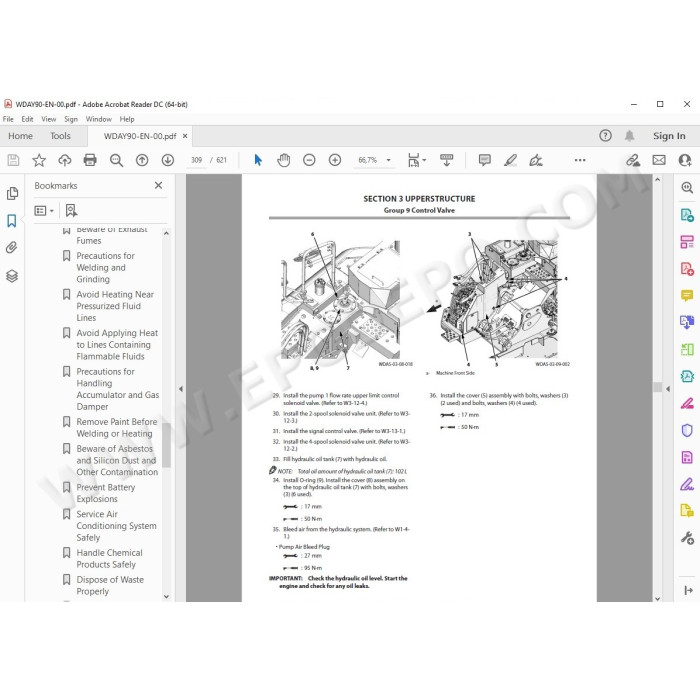The width and height of the screenshot is (700, 700).
Task: Open the Help menu
Action: 127,119
